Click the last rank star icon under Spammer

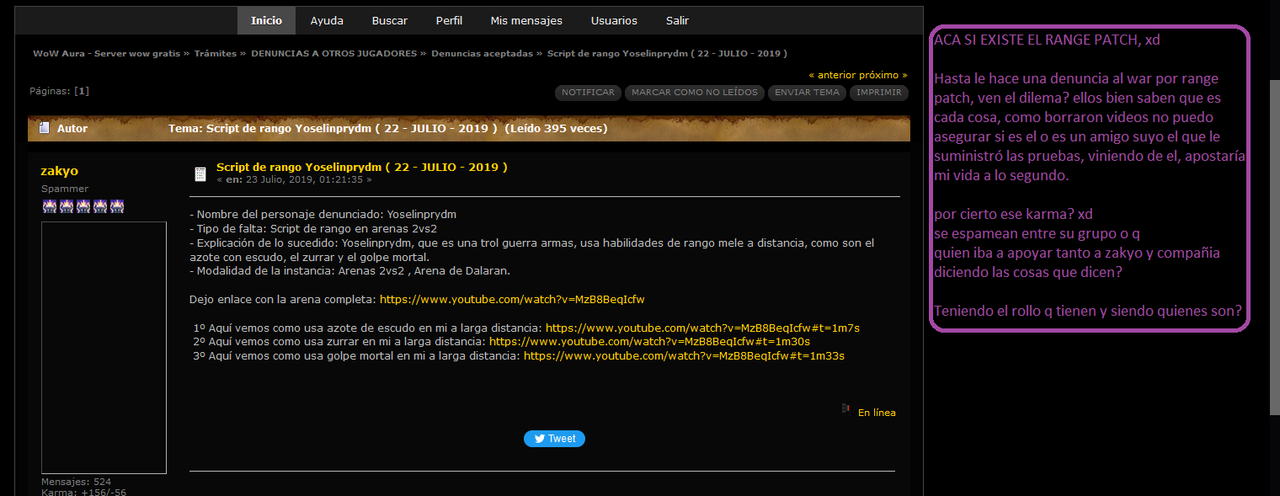116,206
